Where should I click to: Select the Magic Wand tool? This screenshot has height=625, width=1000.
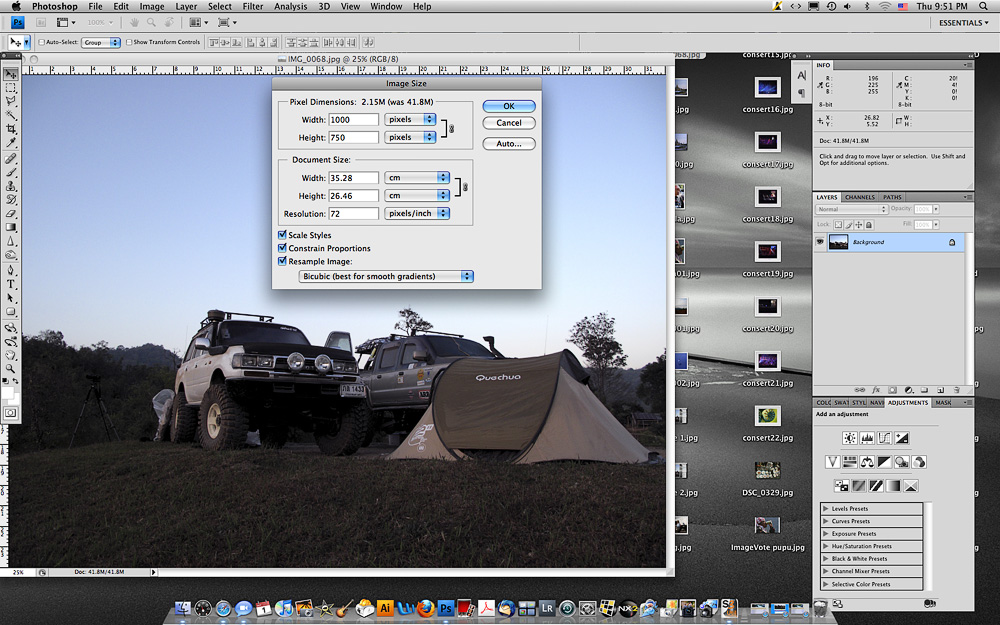11,115
